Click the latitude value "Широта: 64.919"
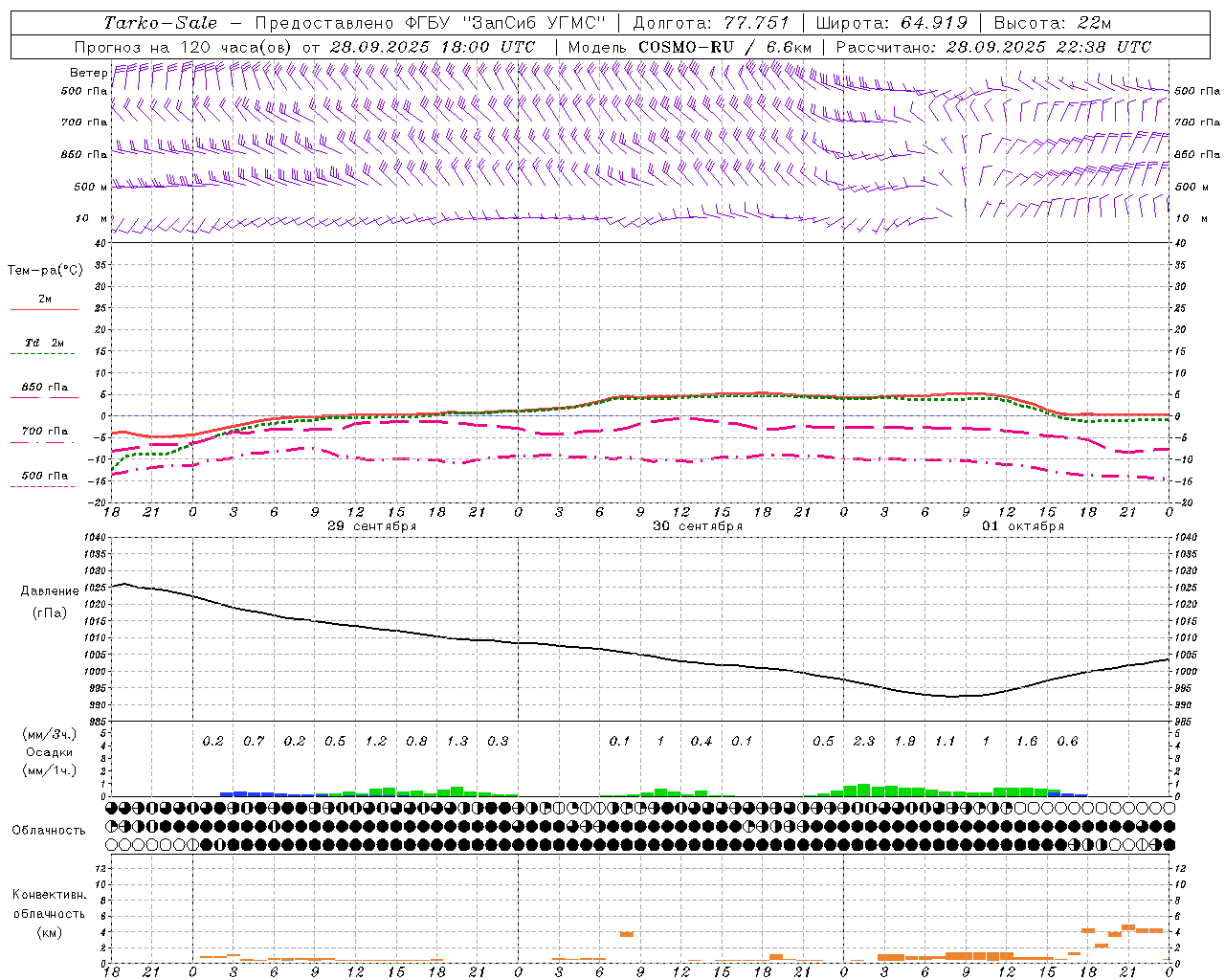1225x980 pixels. [892, 23]
